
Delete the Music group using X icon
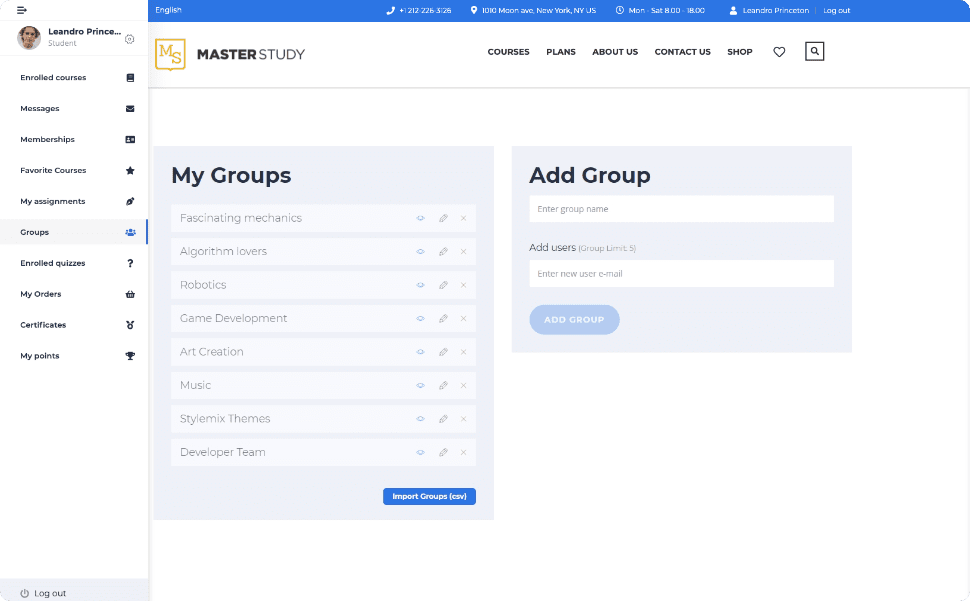(x=463, y=385)
